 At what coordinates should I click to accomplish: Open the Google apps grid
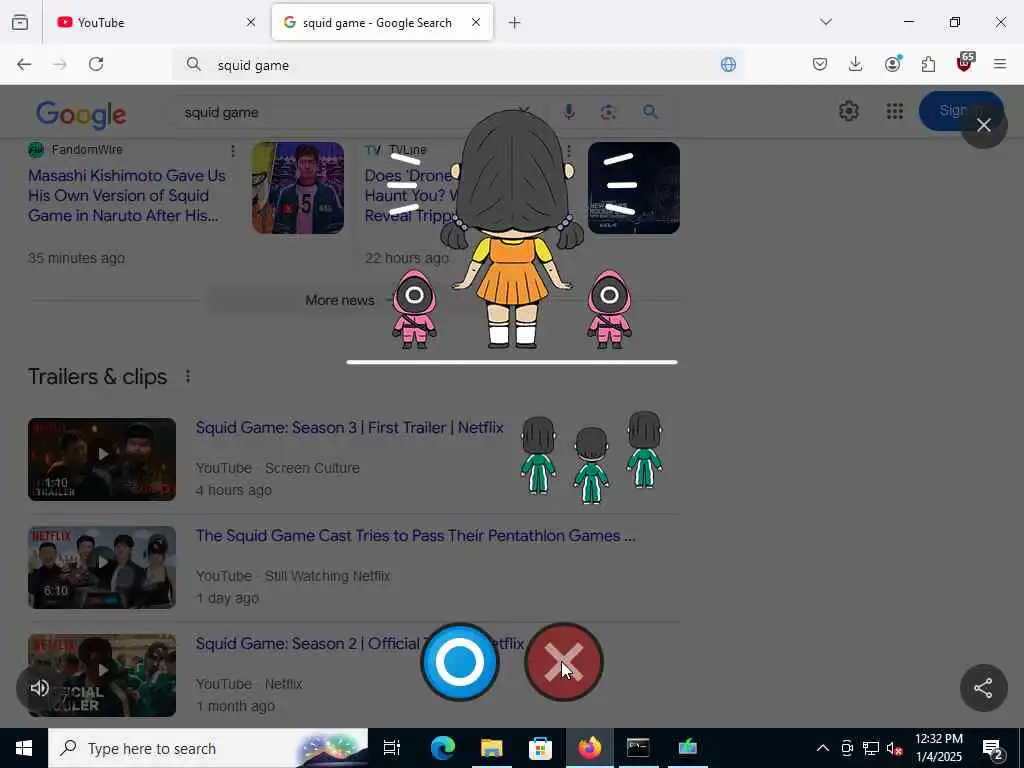pos(895,111)
